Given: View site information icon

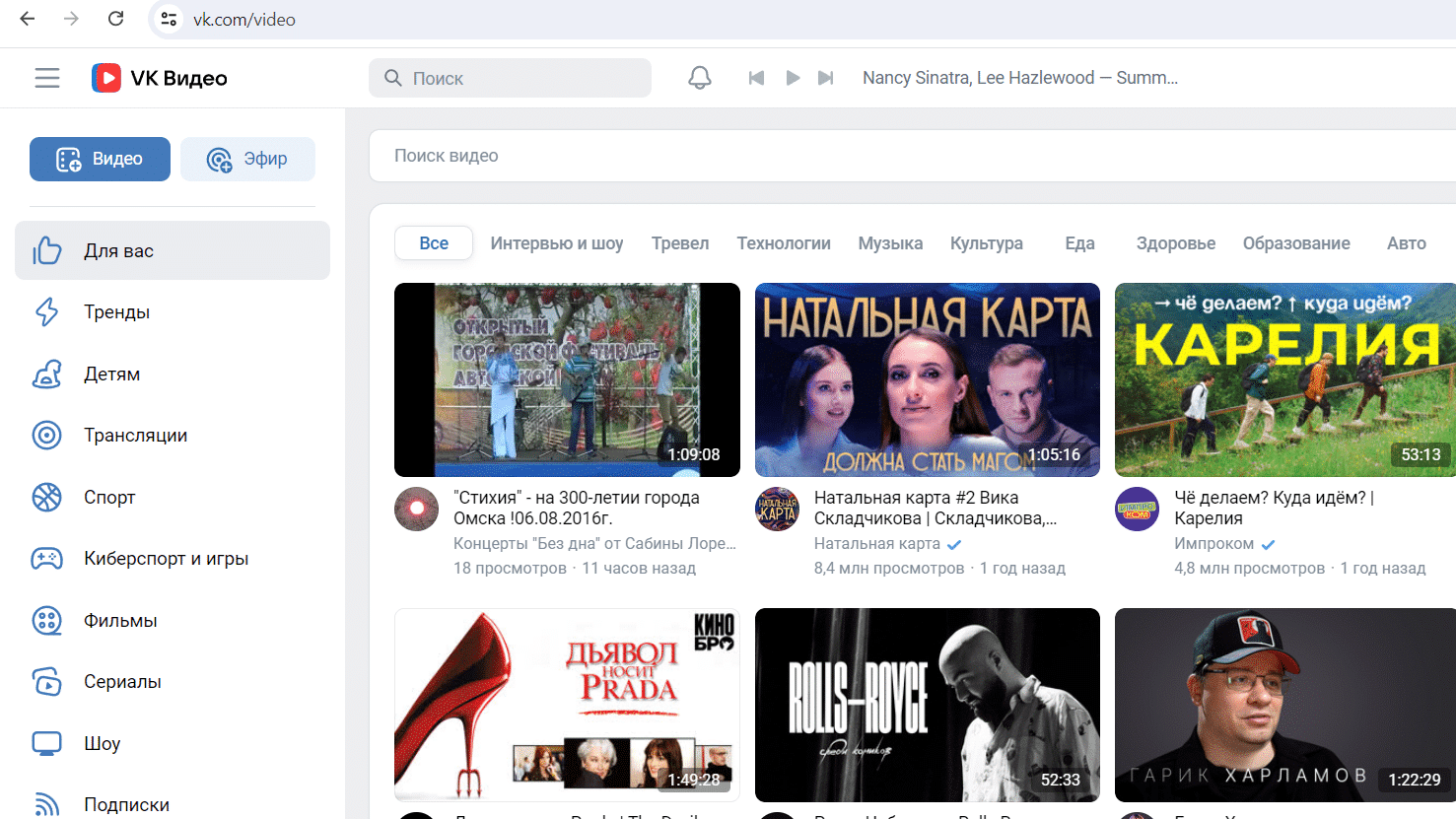Looking at the screenshot, I should (169, 19).
